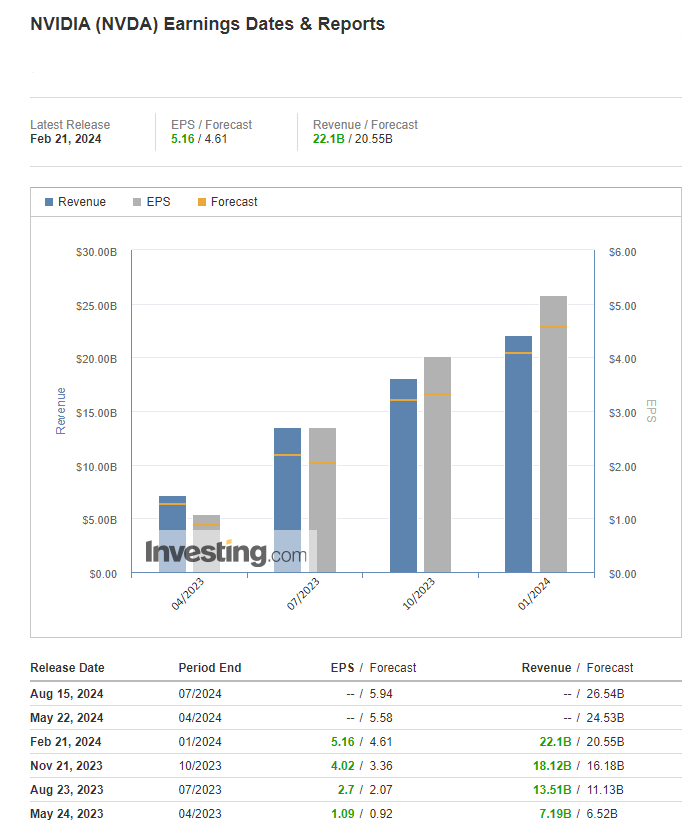Click the Period End column header
692x828 pixels.
(209, 668)
